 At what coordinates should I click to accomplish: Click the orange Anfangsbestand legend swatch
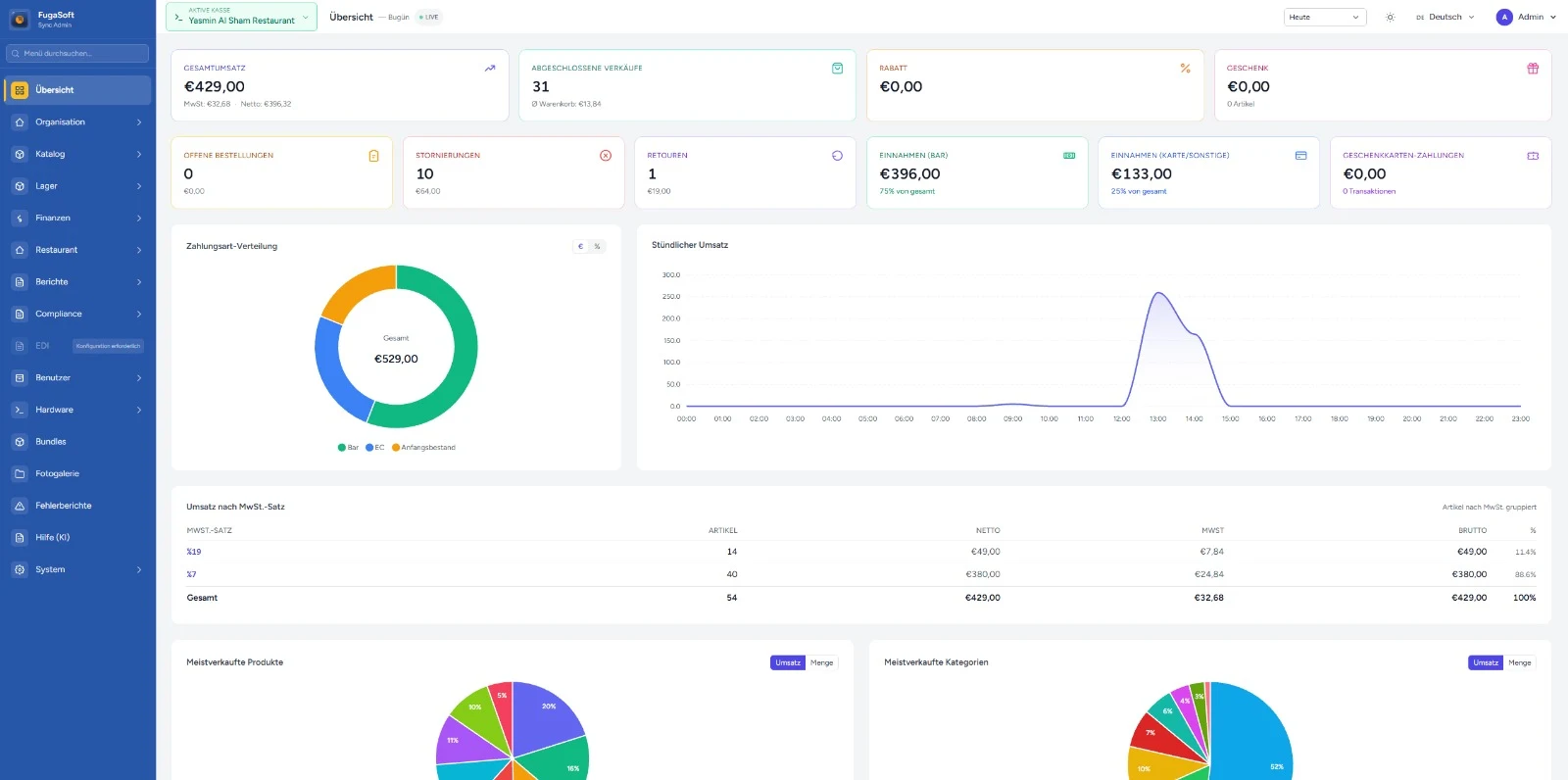click(396, 448)
